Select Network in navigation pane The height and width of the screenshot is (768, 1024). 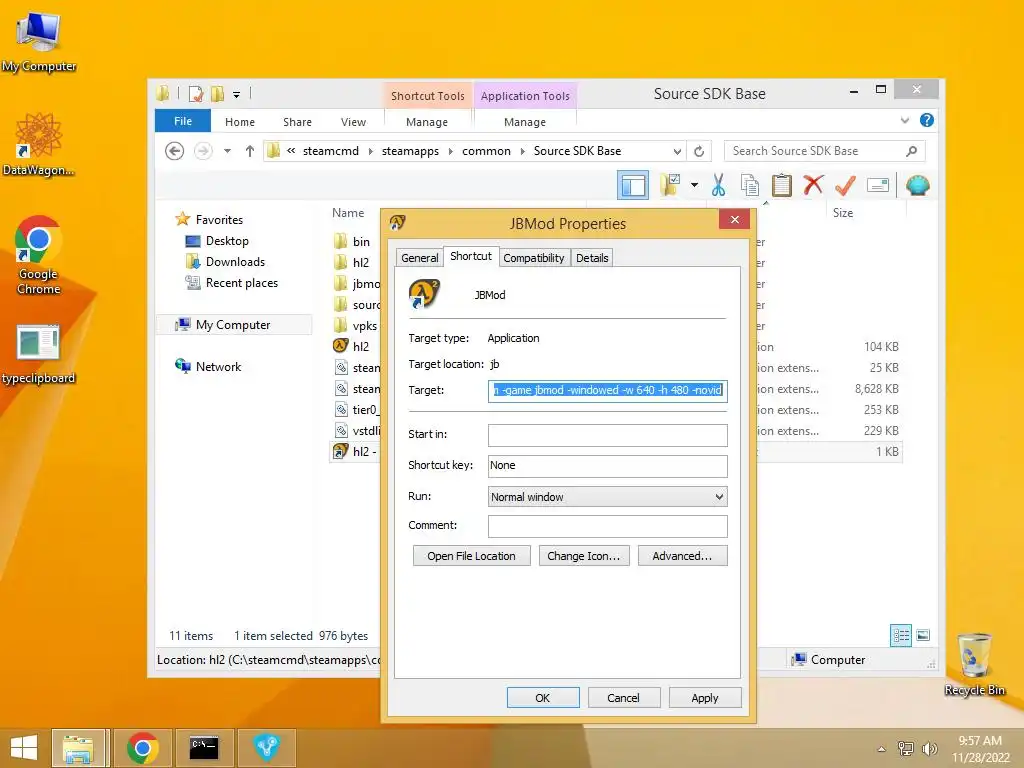(x=218, y=367)
